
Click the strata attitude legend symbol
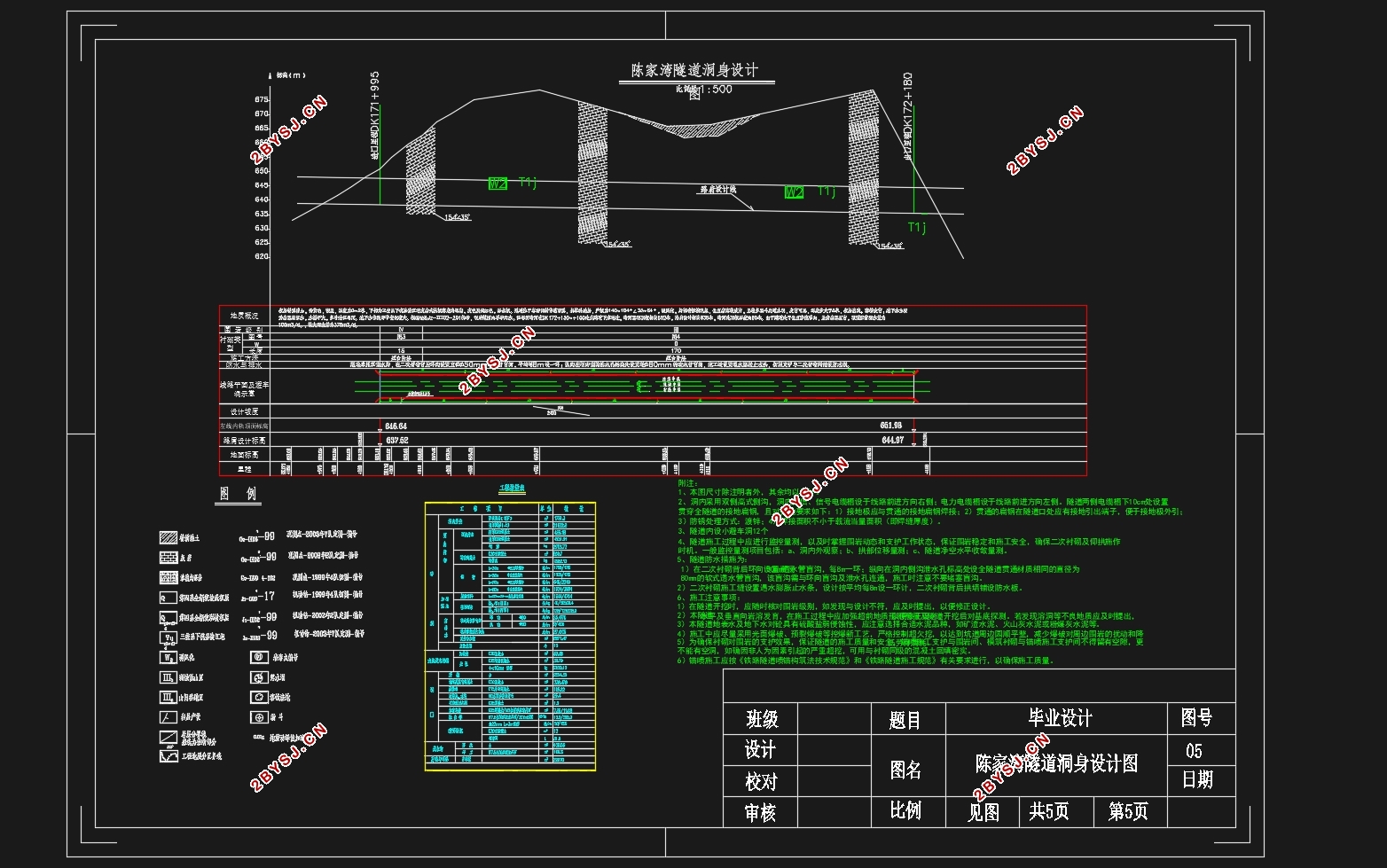tap(168, 717)
